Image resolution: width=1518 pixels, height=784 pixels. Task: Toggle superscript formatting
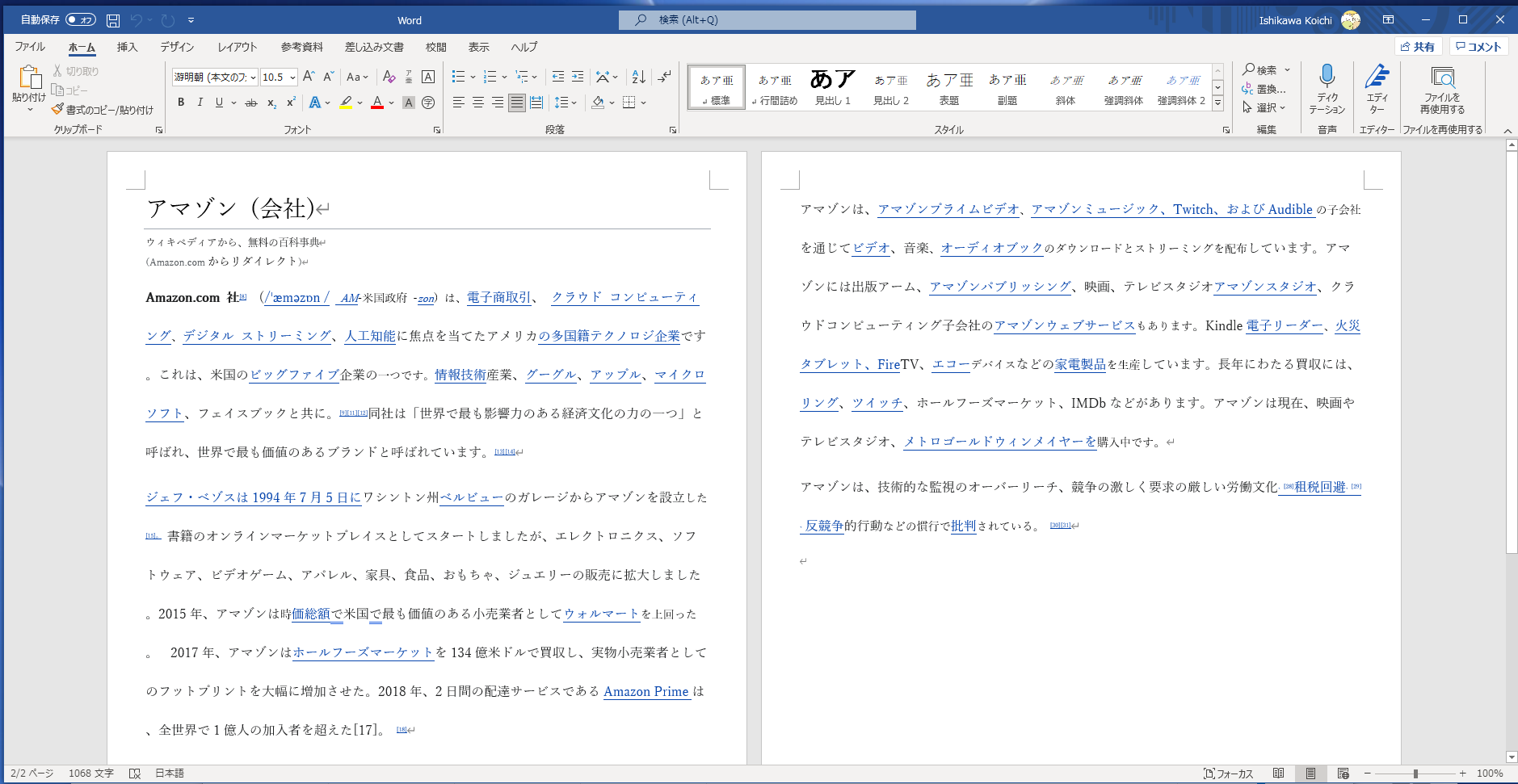(291, 103)
